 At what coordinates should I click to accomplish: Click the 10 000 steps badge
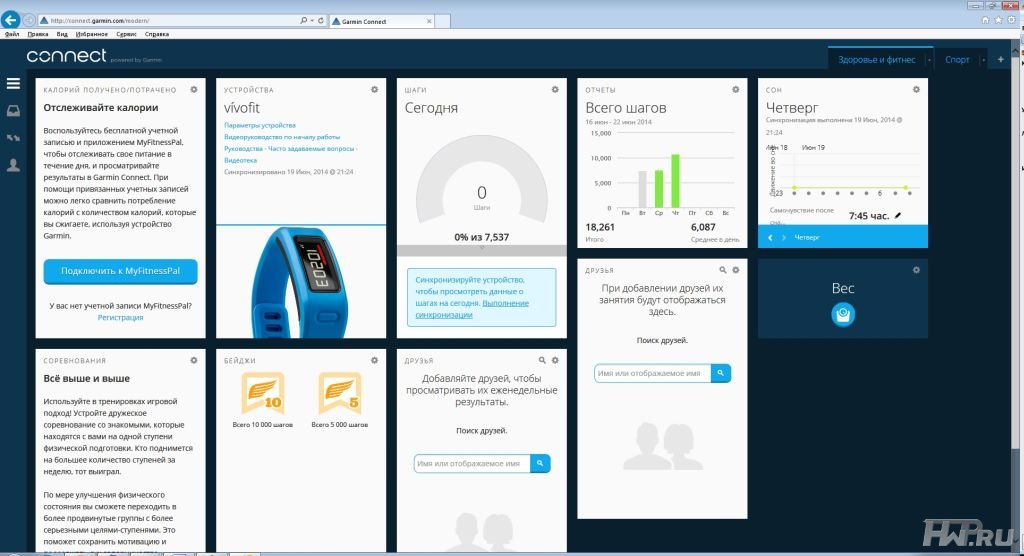coord(263,394)
